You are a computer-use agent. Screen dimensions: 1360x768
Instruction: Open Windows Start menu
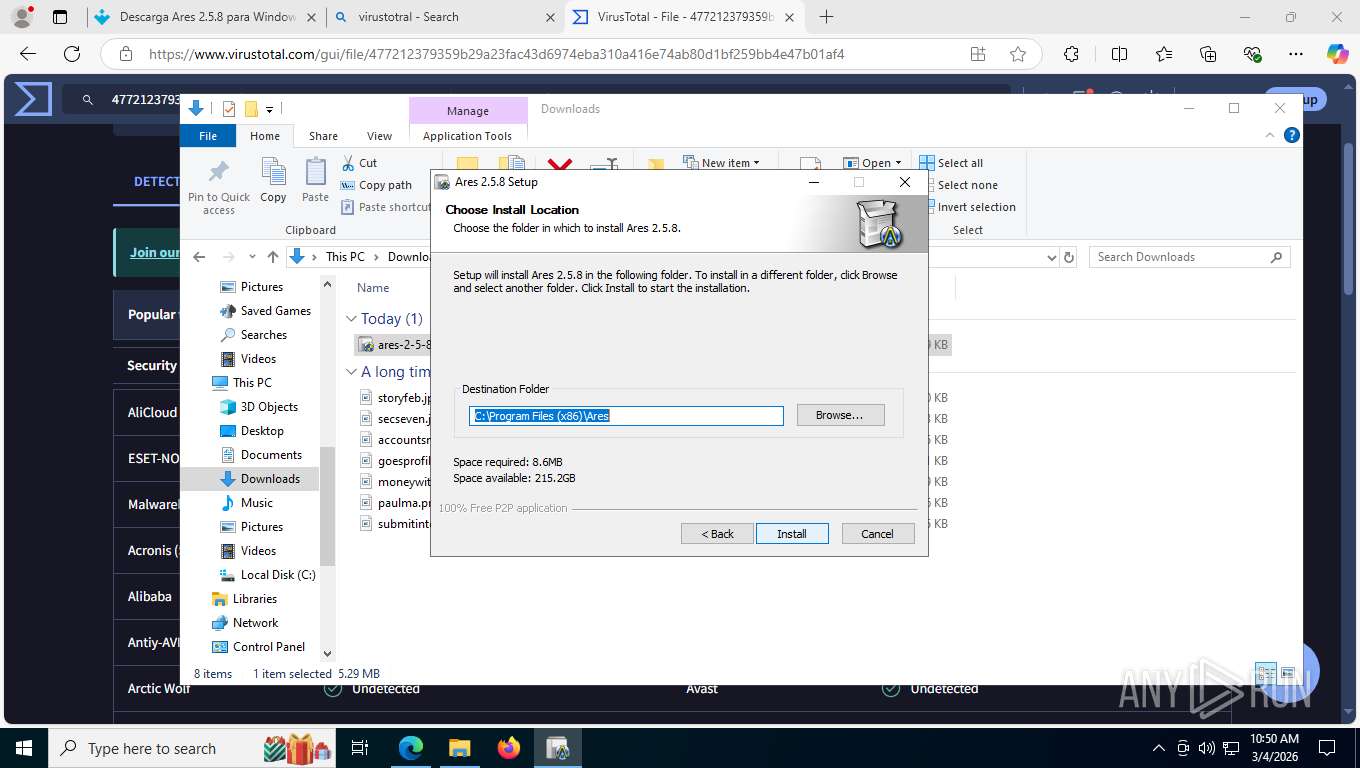point(24,748)
